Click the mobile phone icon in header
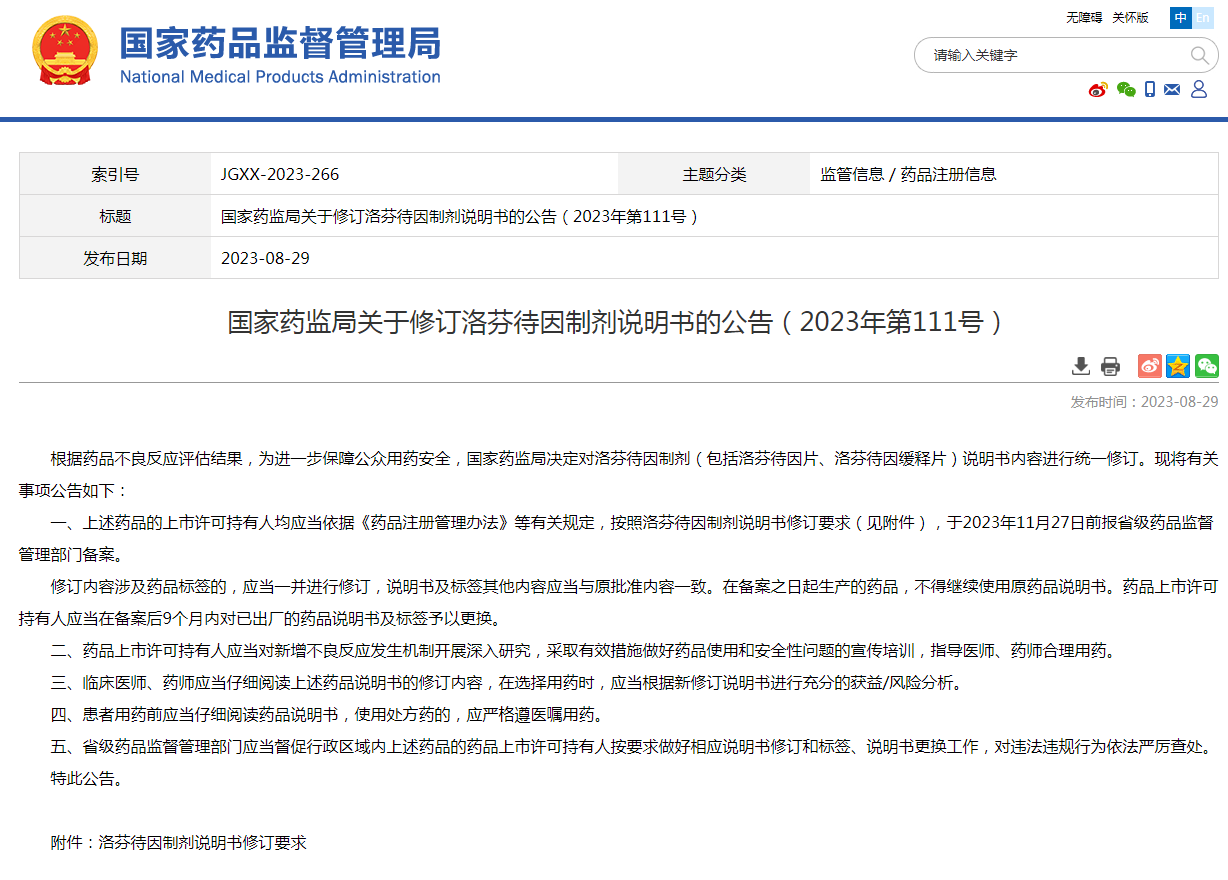Screen dimensions: 1228x880 [x=1150, y=90]
